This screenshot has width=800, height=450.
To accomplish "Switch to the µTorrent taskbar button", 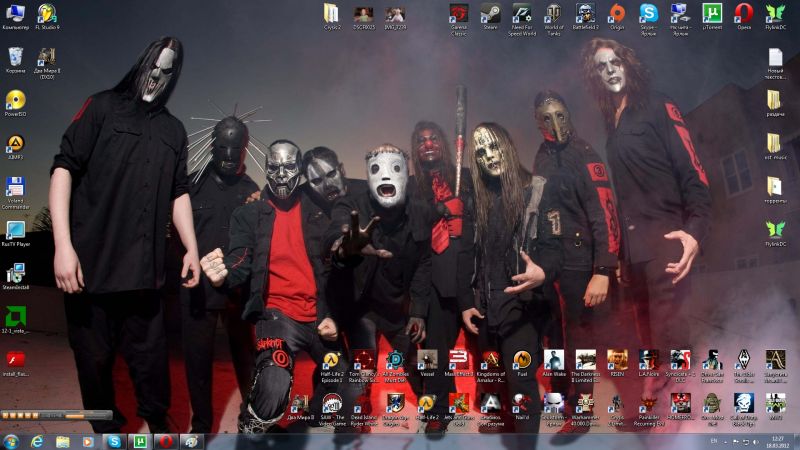I will click(140, 442).
